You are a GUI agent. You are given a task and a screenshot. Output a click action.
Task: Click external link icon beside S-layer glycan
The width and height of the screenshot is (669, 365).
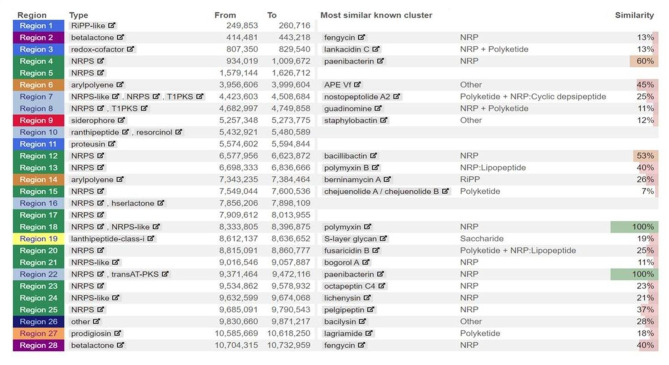click(x=383, y=238)
